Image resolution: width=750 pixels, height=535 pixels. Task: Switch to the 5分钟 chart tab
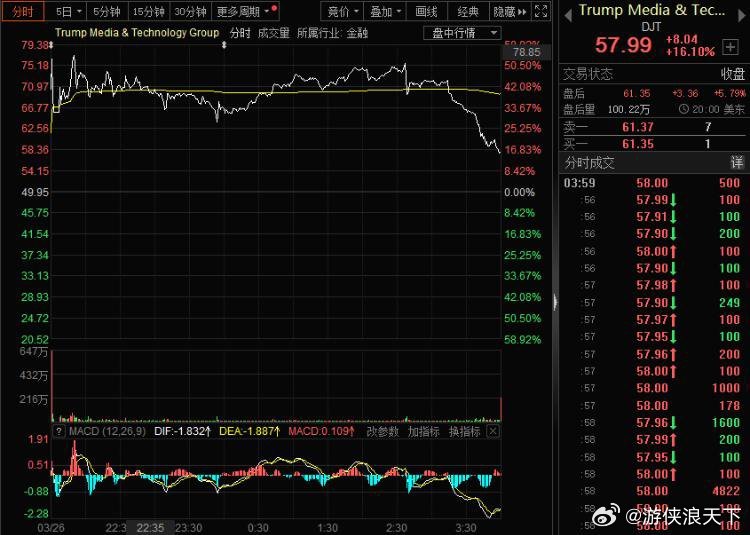pyautogui.click(x=104, y=12)
